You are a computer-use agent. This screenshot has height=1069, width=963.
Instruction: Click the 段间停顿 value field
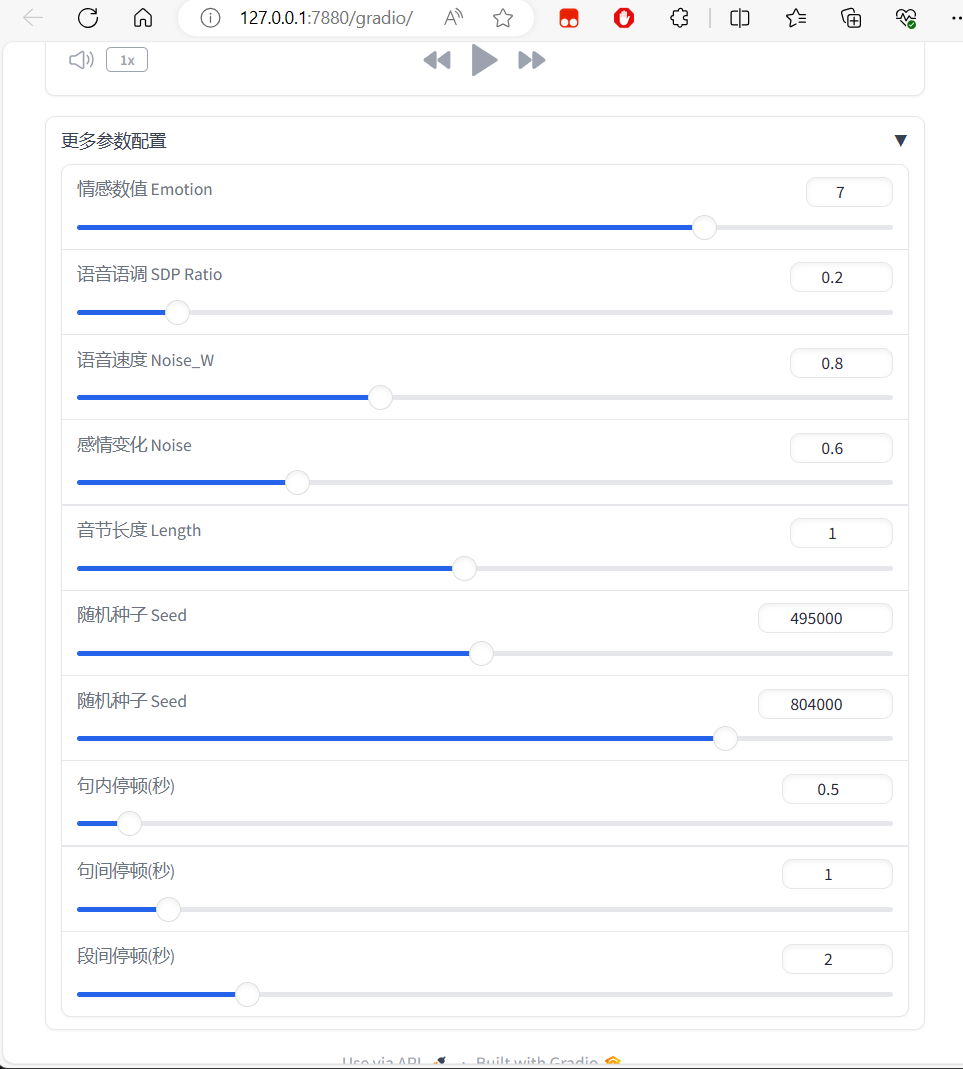click(x=837, y=959)
